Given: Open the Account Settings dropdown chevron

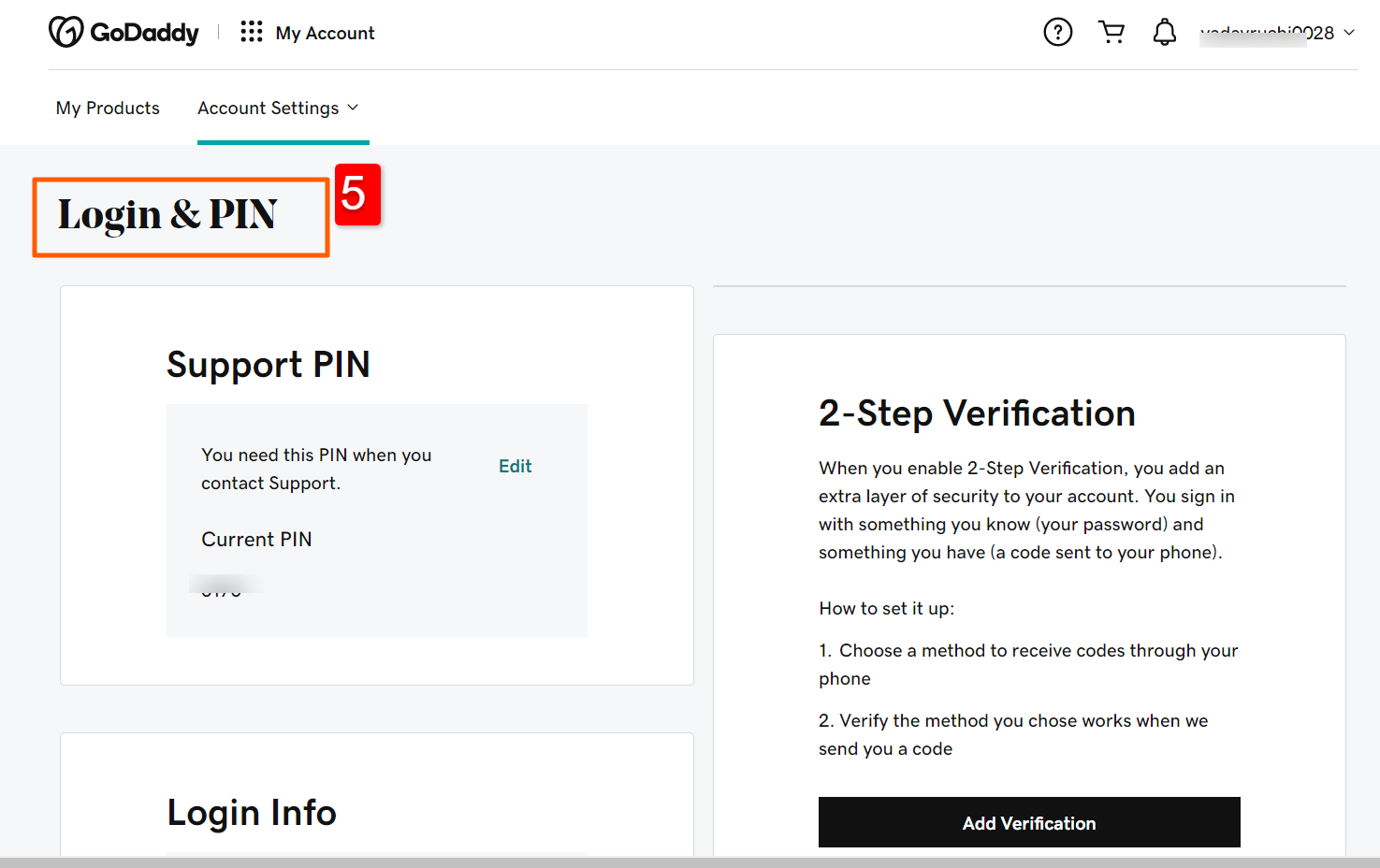Looking at the screenshot, I should click(354, 107).
